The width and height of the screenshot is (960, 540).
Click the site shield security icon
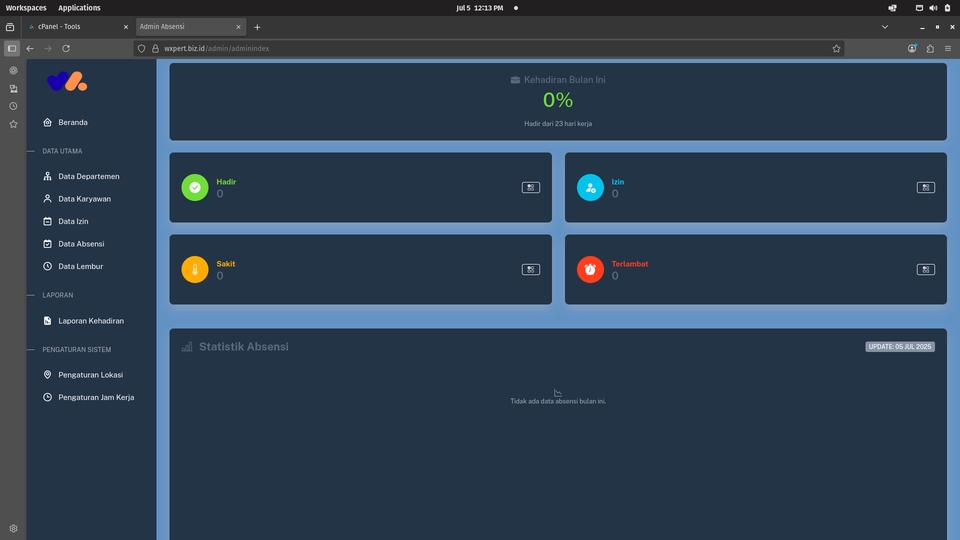pos(141,48)
